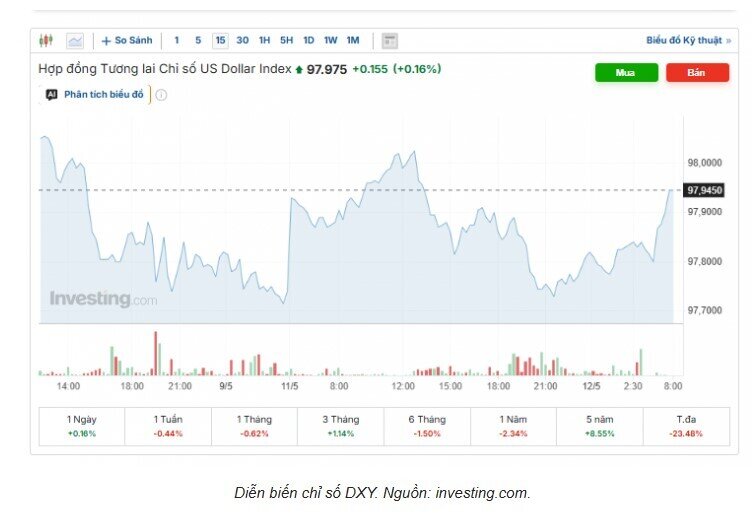
Task: Choose the 1M interval
Action: tap(353, 40)
